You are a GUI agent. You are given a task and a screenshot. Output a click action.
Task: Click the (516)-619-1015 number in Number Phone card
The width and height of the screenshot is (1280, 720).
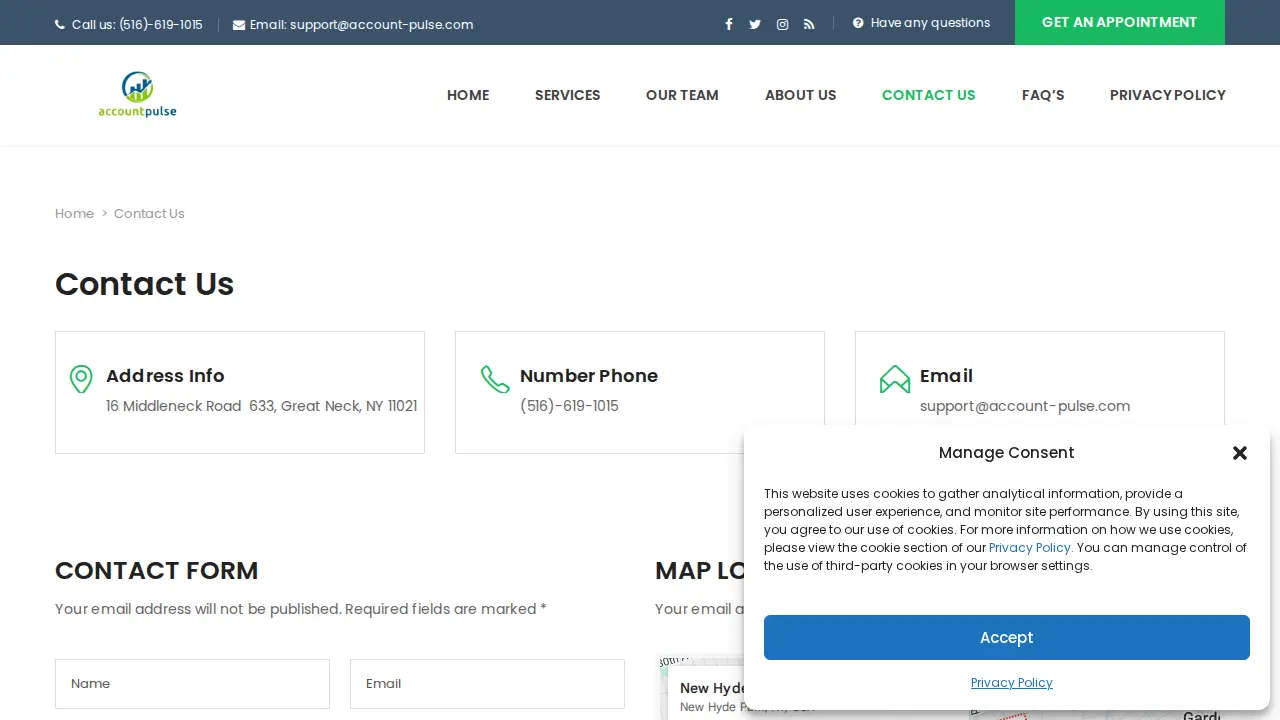569,406
